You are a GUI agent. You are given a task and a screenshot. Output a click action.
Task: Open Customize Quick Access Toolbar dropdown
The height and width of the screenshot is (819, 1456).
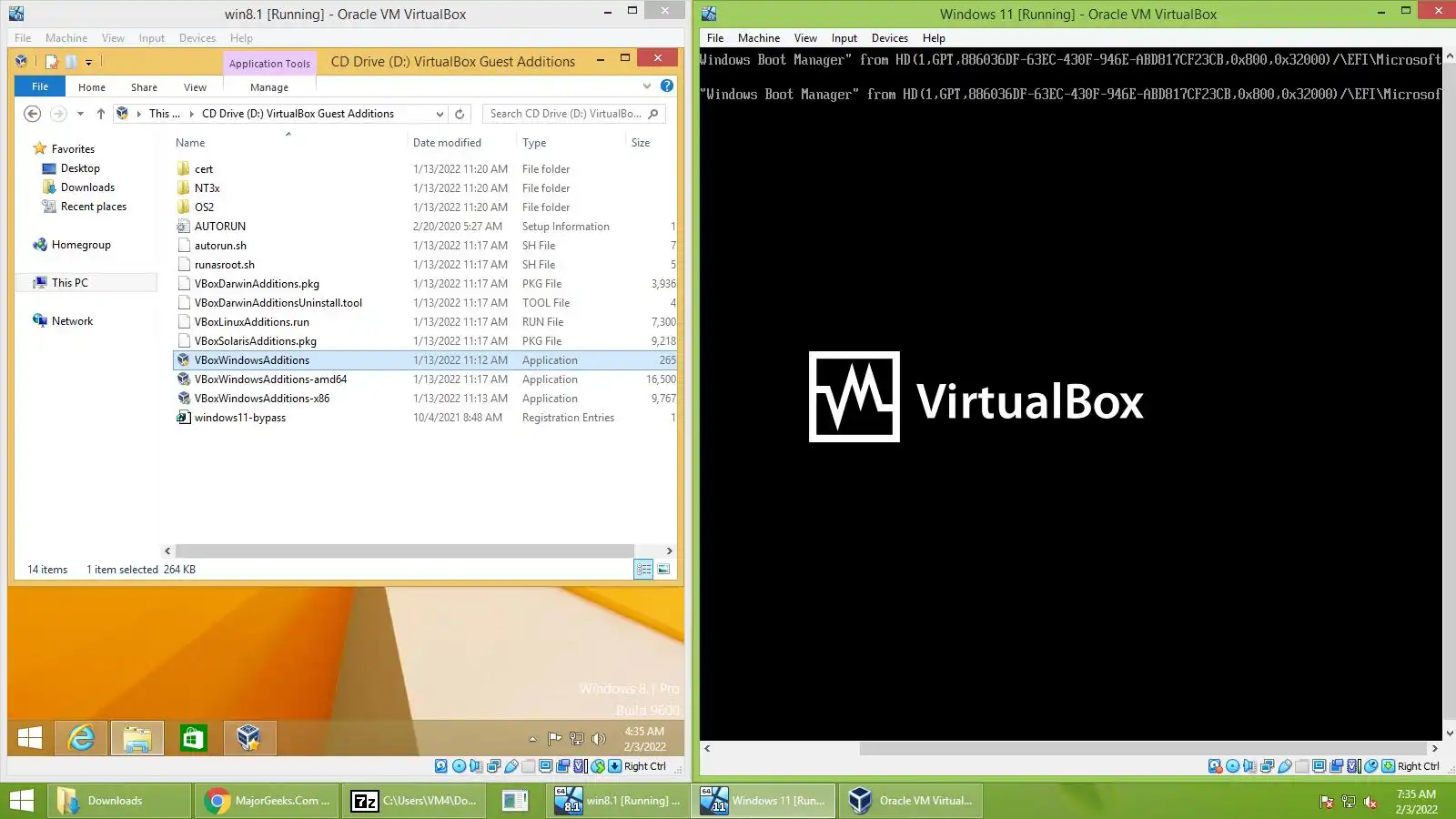[88, 62]
